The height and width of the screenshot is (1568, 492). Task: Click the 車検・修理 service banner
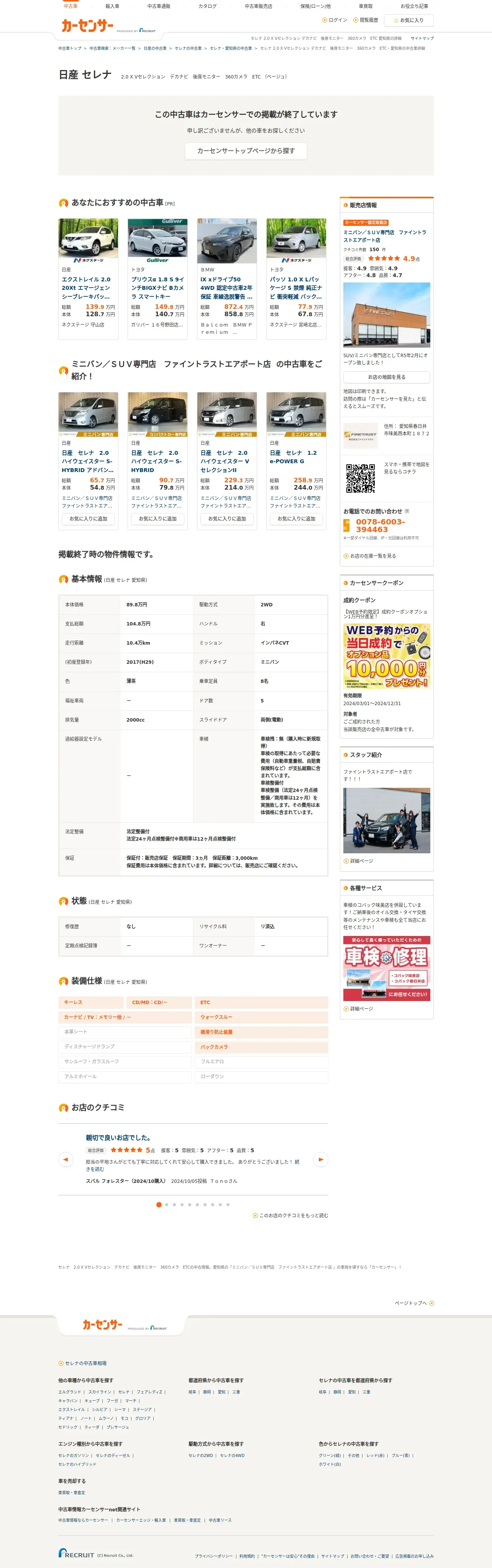[387, 969]
